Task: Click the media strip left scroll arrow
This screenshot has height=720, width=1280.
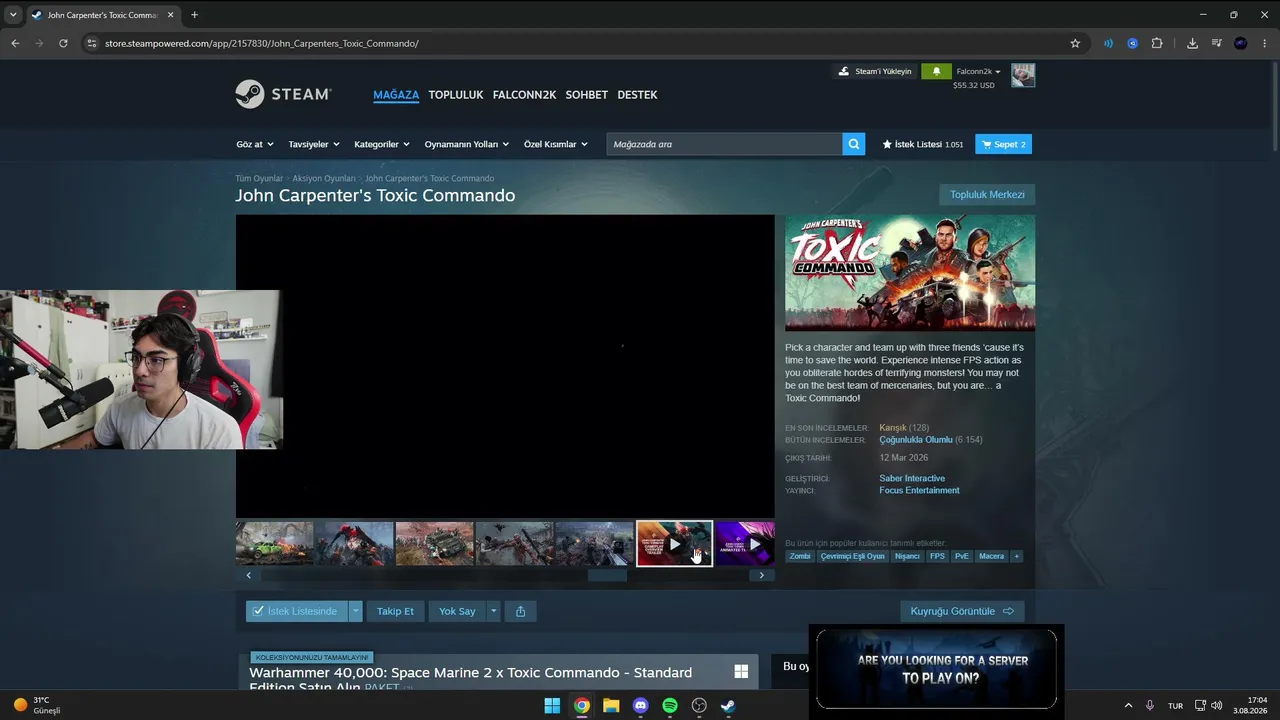Action: 249,575
